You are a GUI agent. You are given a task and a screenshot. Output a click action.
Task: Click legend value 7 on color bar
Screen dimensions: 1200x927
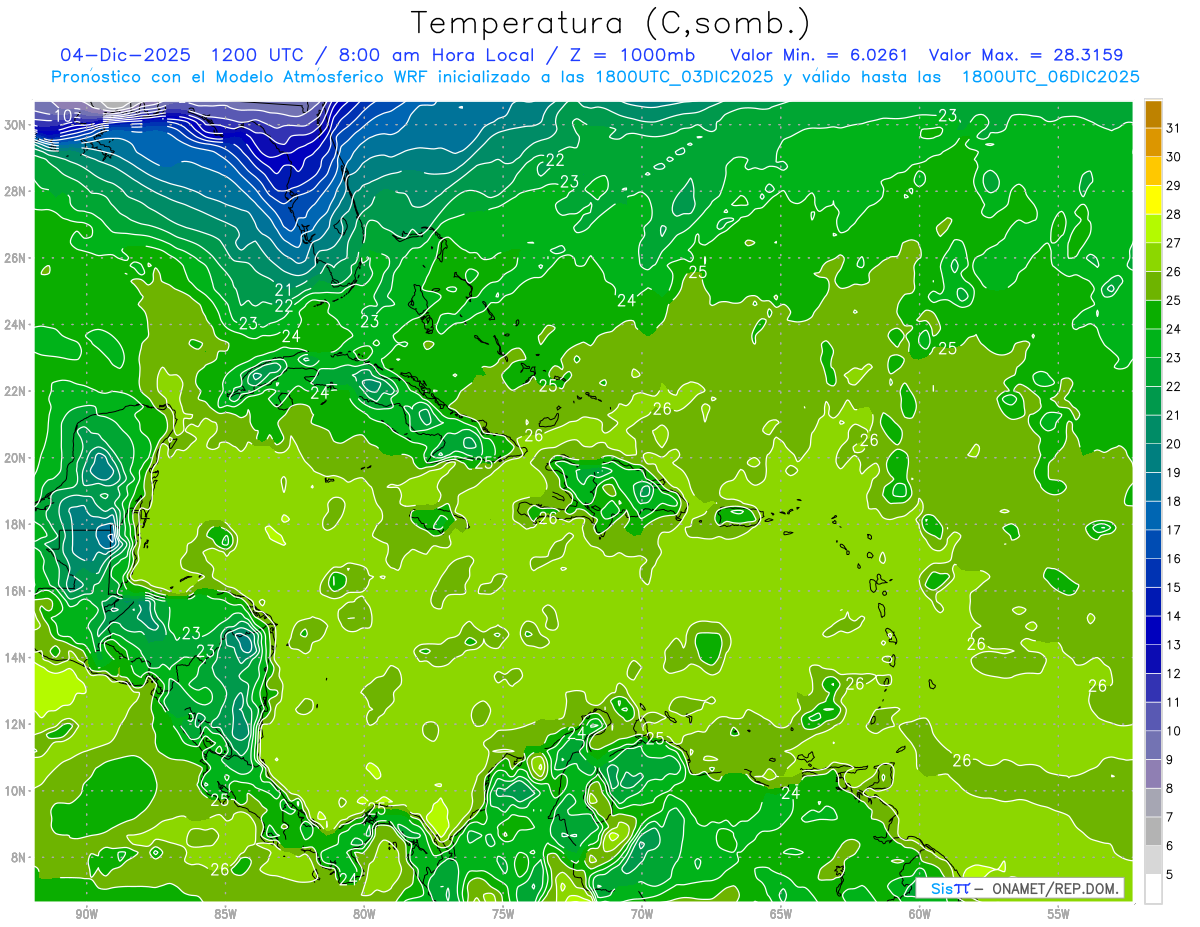click(1170, 817)
